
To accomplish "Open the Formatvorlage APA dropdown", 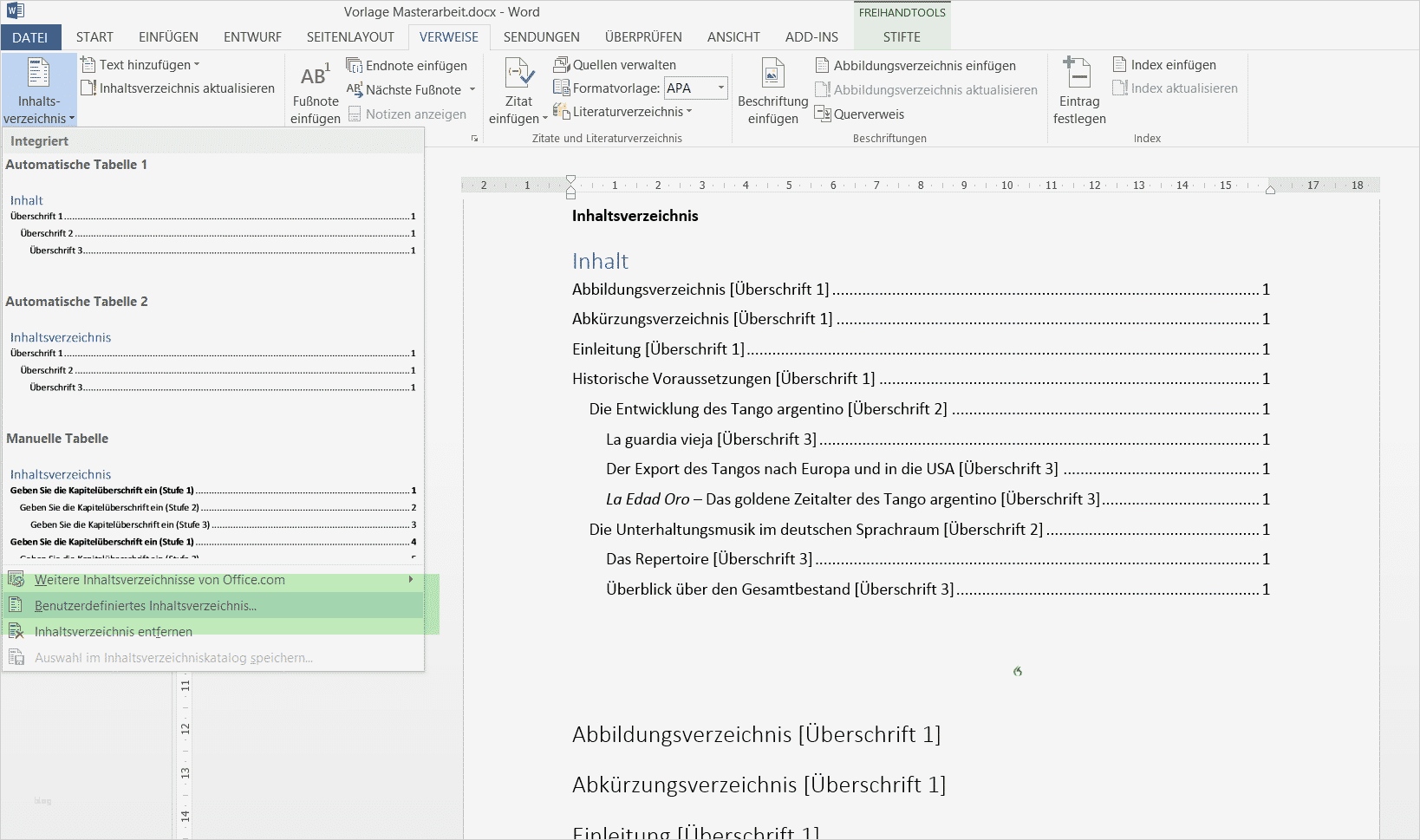I will click(x=722, y=88).
